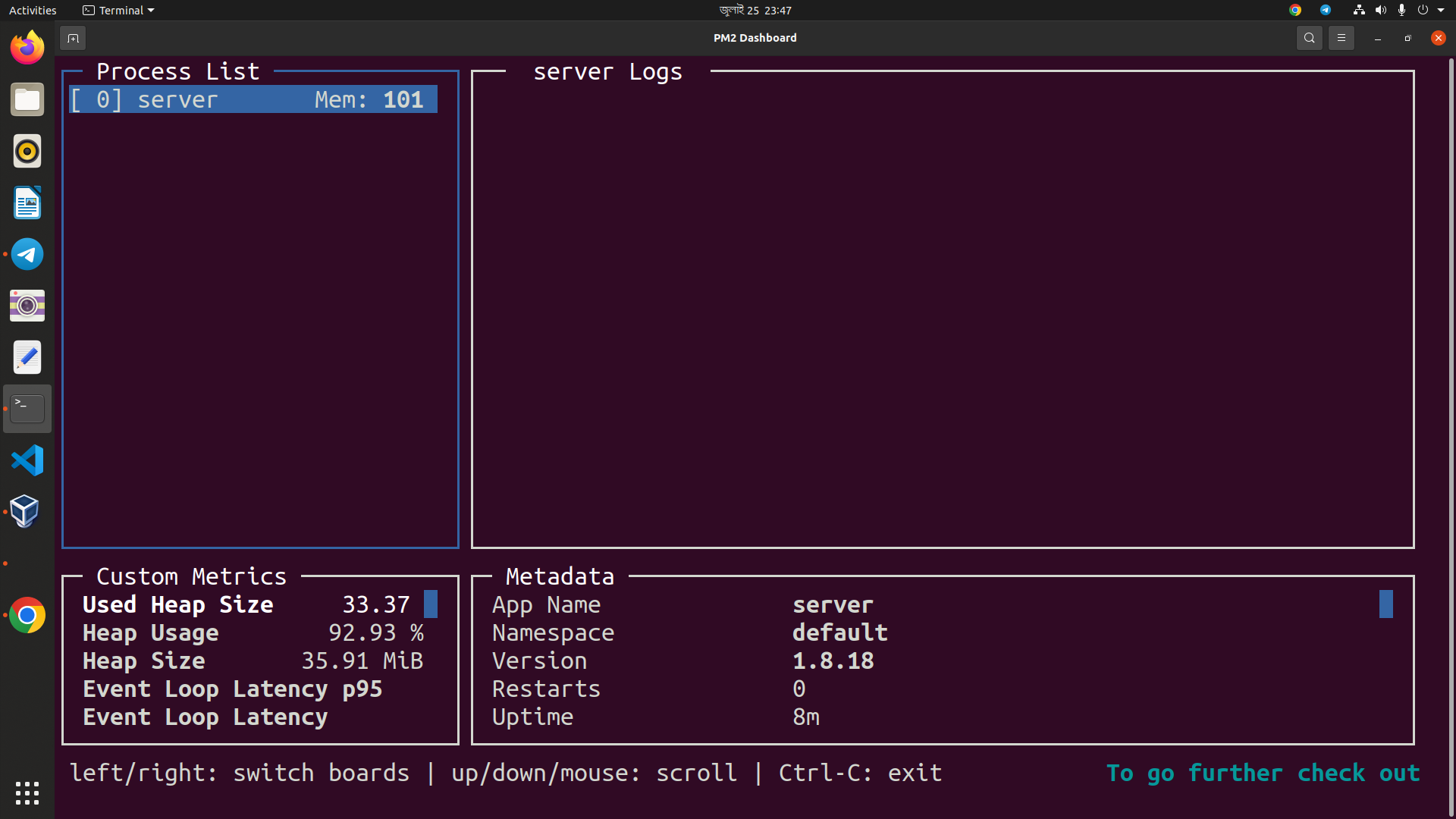The width and height of the screenshot is (1456, 819).
Task: Restore the PM2 Dashboard window size
Action: pos(1407,38)
